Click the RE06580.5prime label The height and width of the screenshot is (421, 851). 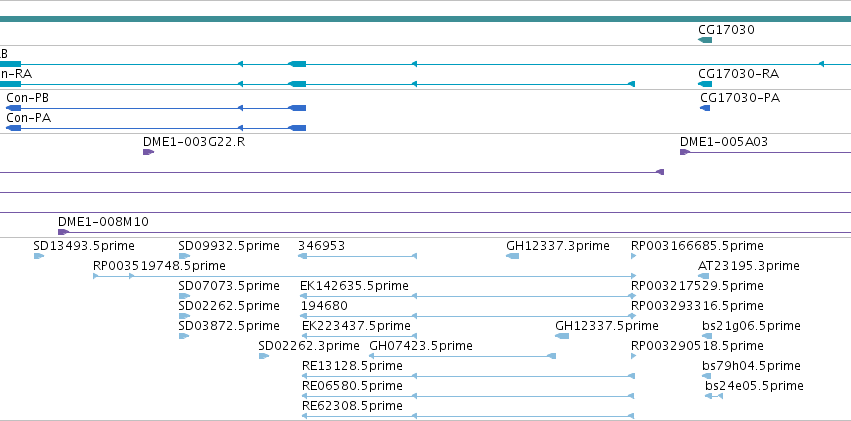coord(352,386)
